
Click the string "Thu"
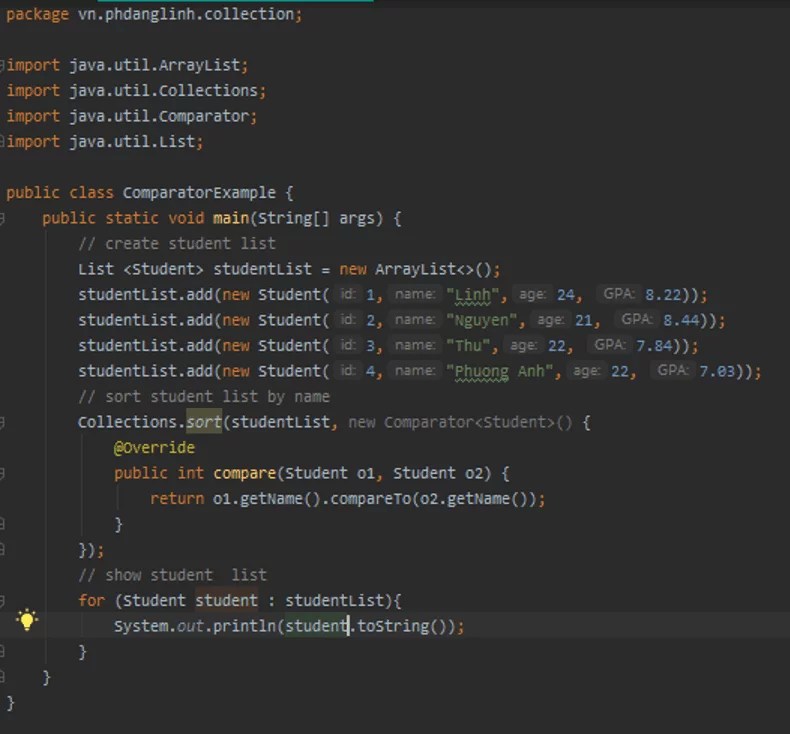469,346
